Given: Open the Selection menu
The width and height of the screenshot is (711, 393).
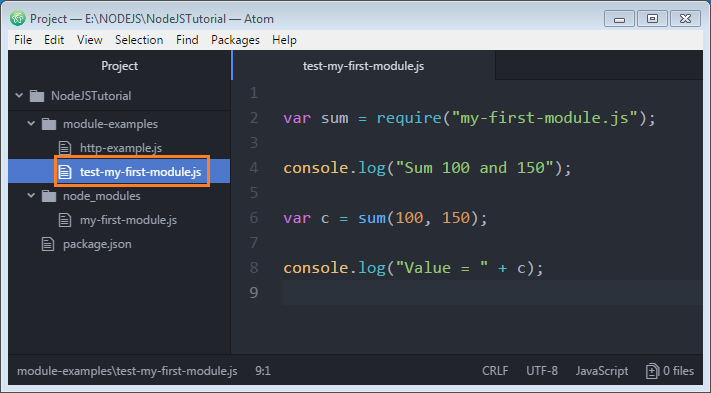Looking at the screenshot, I should click(x=139, y=40).
